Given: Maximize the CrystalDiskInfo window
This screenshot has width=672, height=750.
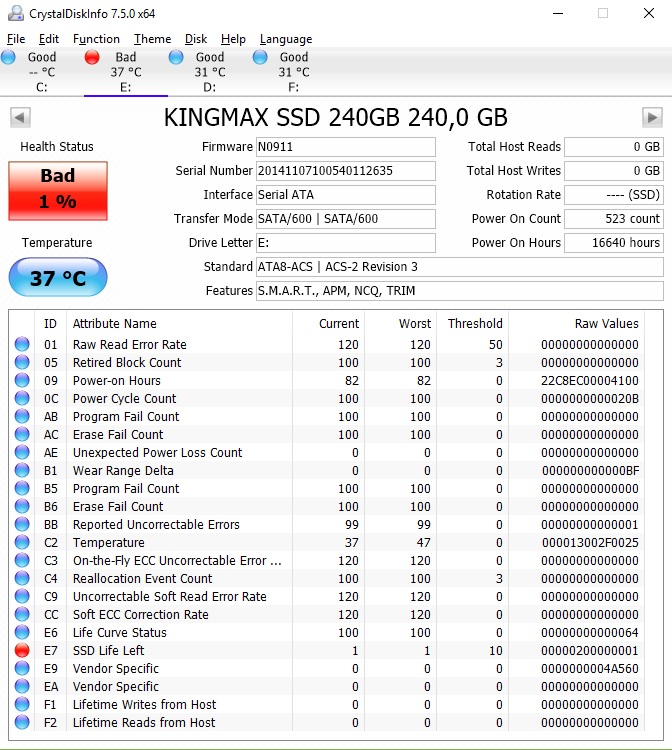Looking at the screenshot, I should click(603, 13).
